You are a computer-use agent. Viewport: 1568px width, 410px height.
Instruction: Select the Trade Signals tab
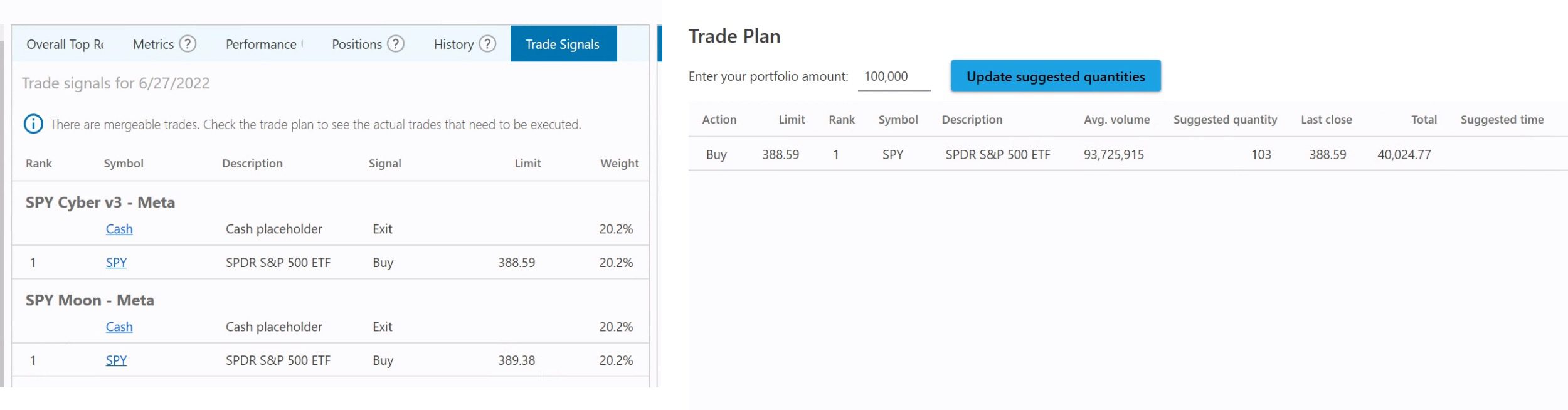[x=563, y=45]
